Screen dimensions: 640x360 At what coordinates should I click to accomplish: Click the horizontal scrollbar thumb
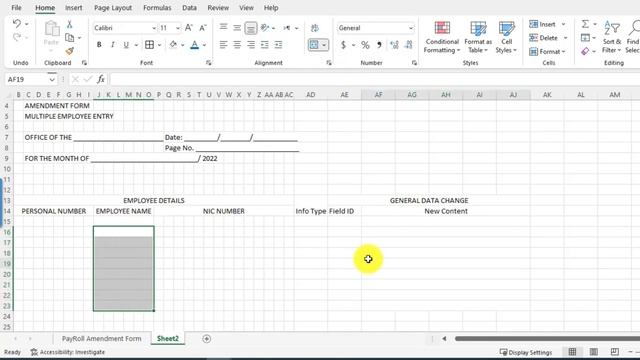click(547, 338)
